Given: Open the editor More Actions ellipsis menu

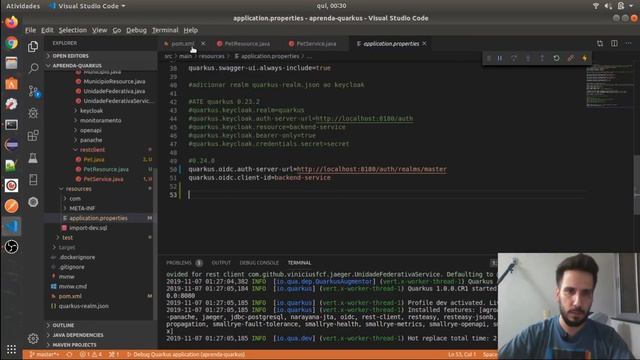Looking at the screenshot, I should (x=628, y=43).
